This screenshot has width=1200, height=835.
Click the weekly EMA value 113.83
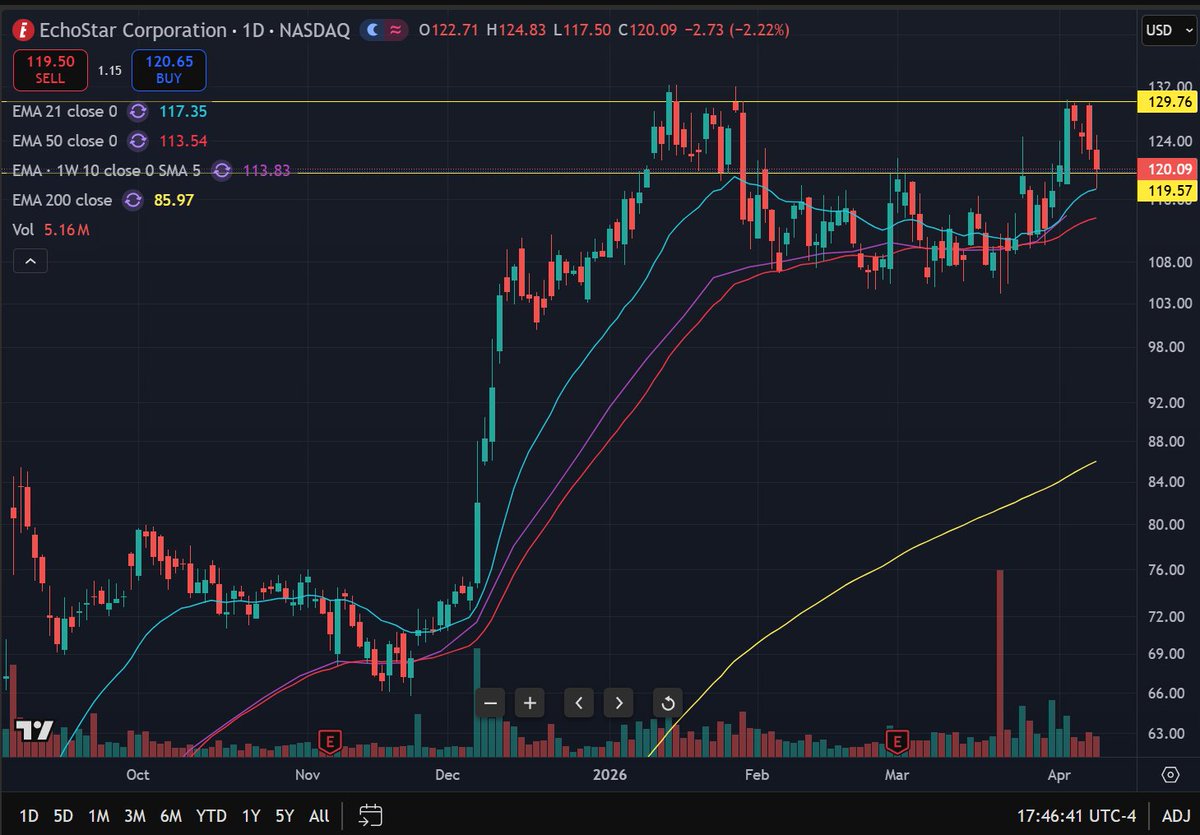pyautogui.click(x=267, y=171)
